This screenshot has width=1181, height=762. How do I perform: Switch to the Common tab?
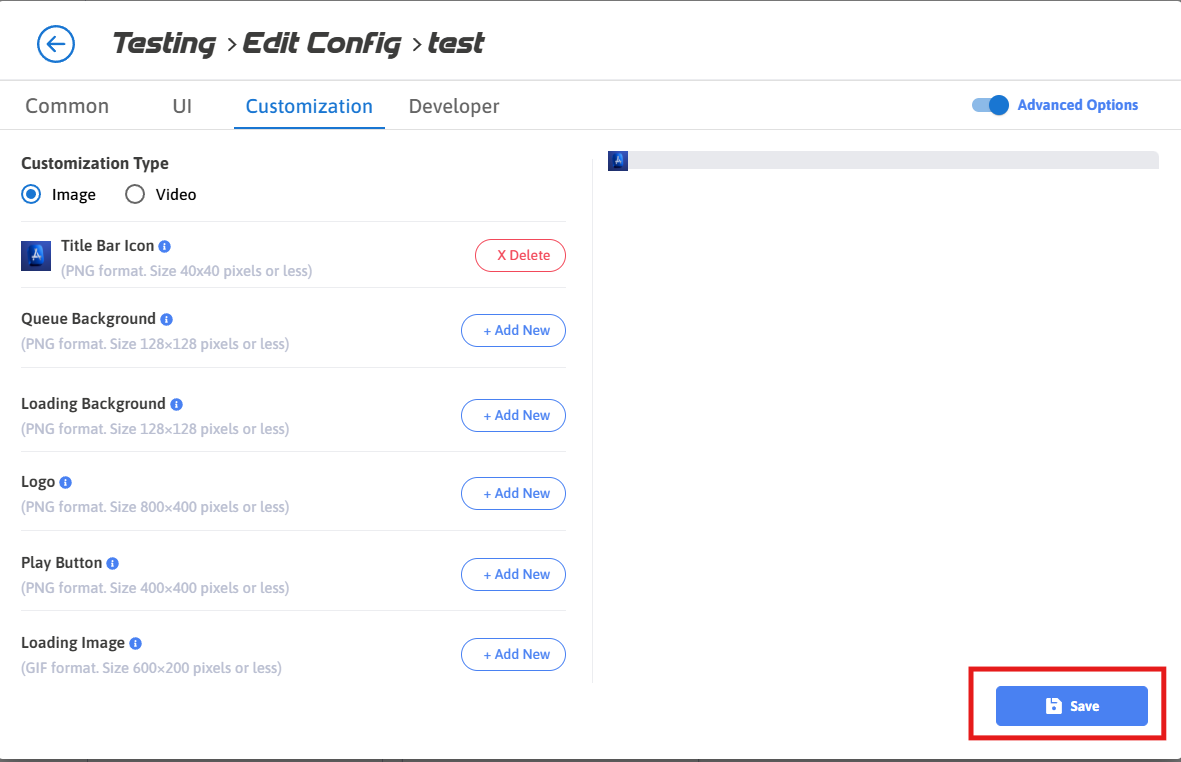67,106
